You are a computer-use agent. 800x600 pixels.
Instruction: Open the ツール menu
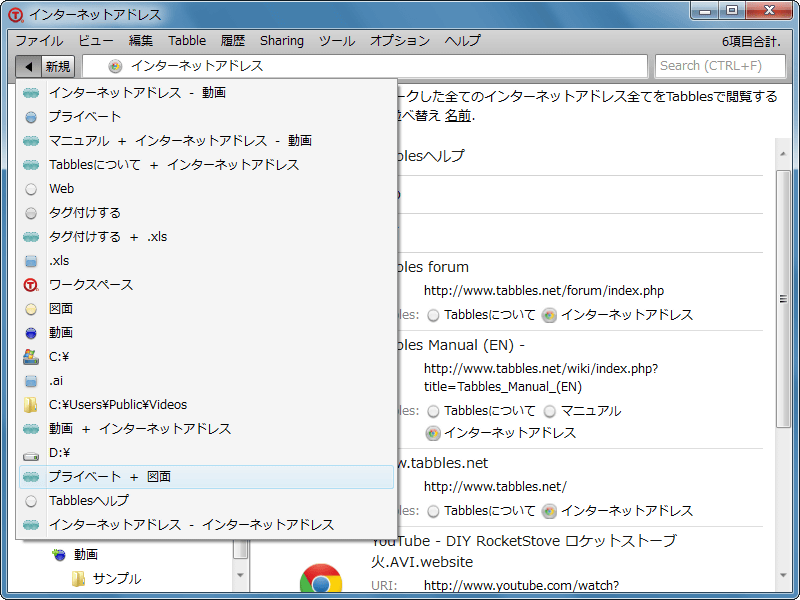[x=337, y=41]
